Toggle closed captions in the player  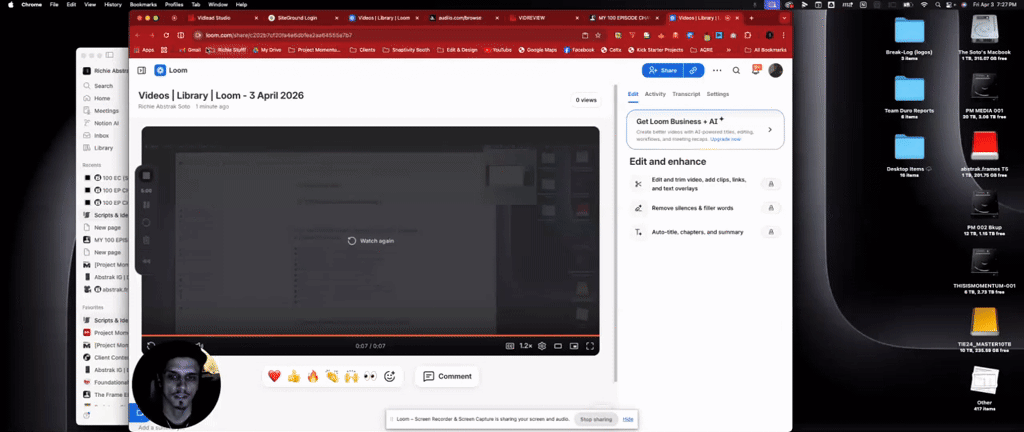(509, 346)
